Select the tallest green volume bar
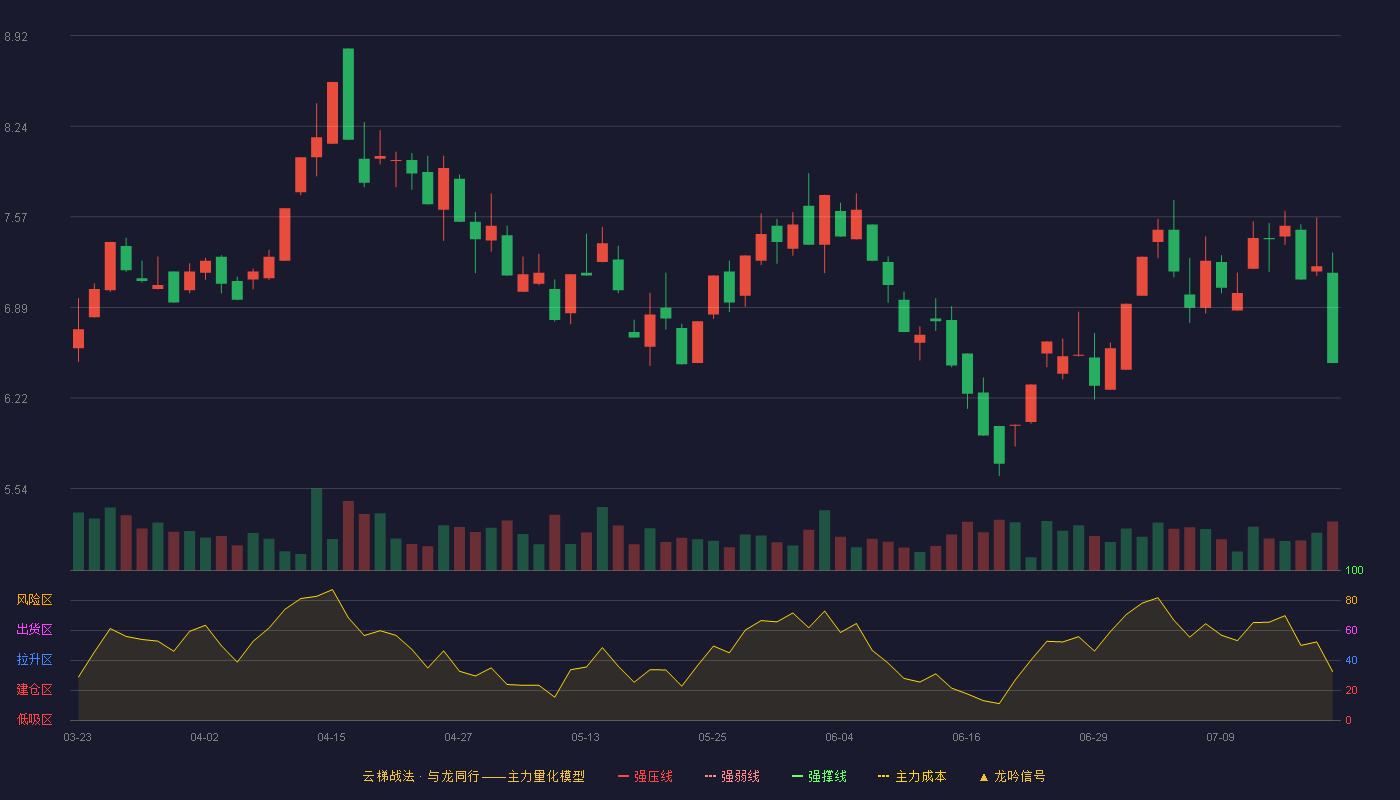 [x=316, y=529]
